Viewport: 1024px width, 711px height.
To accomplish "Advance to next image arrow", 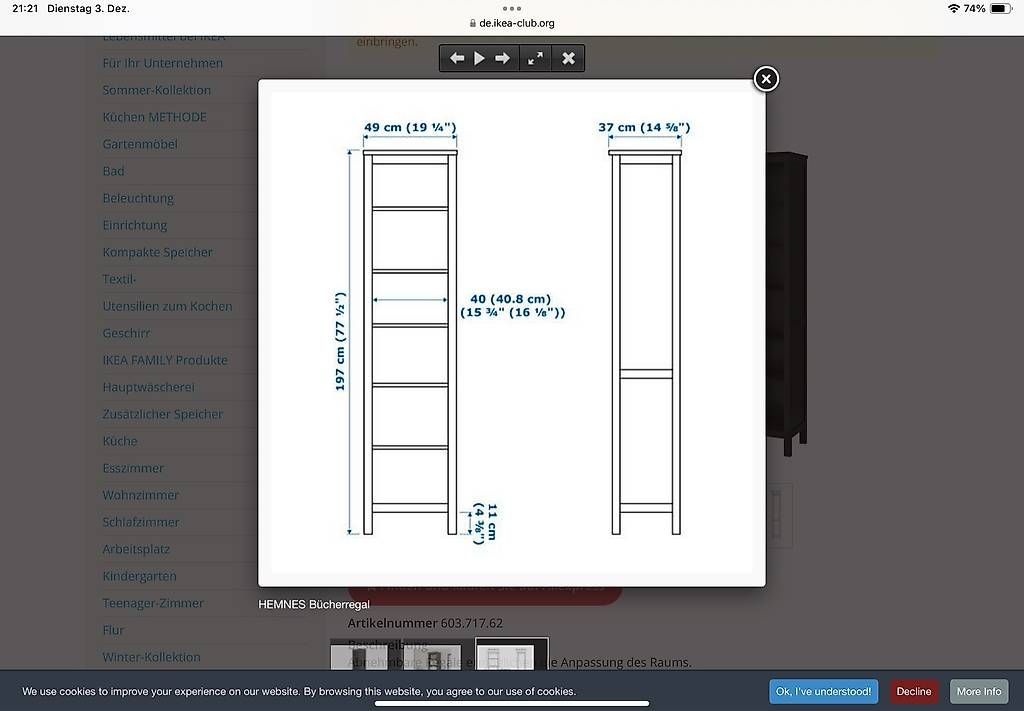I will click(x=502, y=59).
